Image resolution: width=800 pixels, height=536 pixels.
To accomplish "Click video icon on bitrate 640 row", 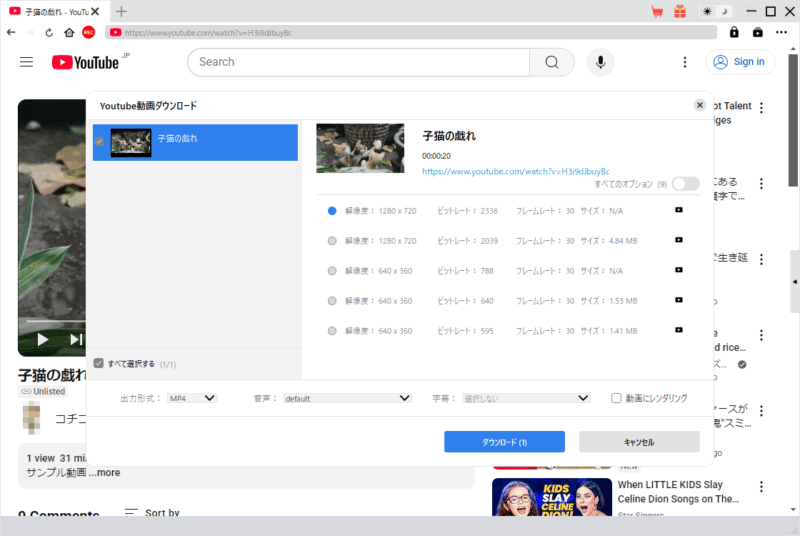I will tap(679, 300).
